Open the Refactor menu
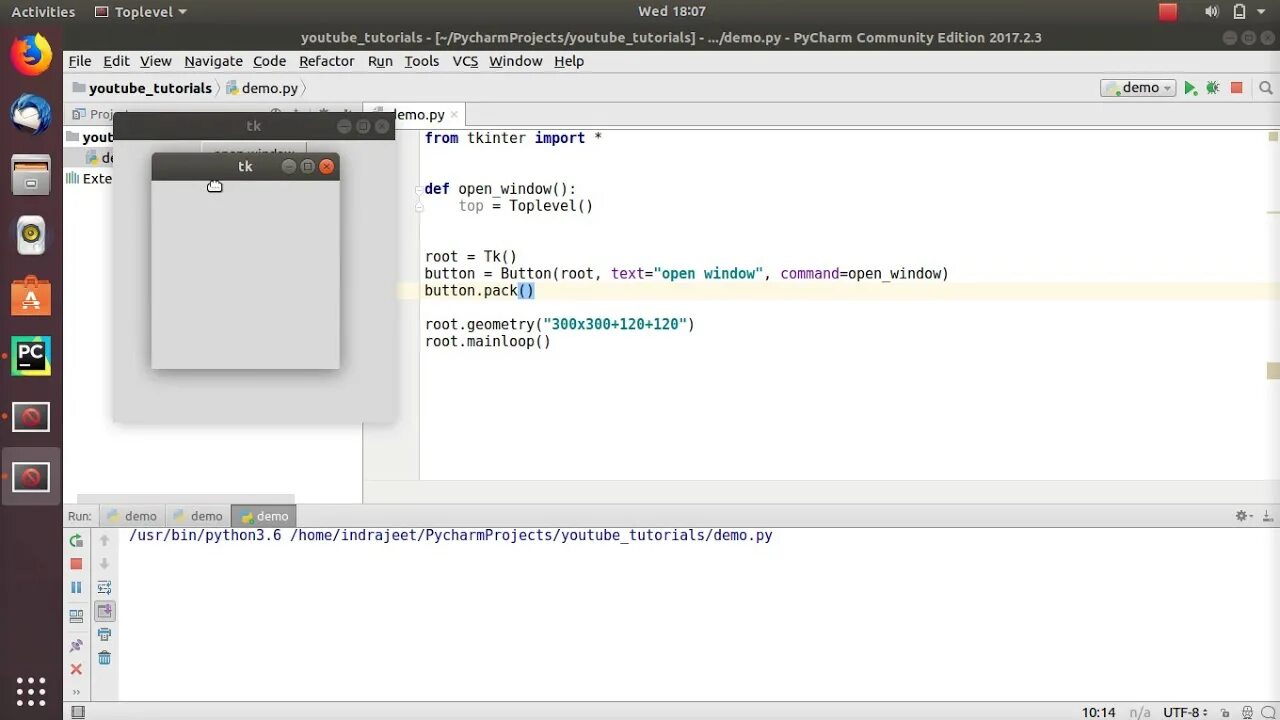 click(326, 61)
